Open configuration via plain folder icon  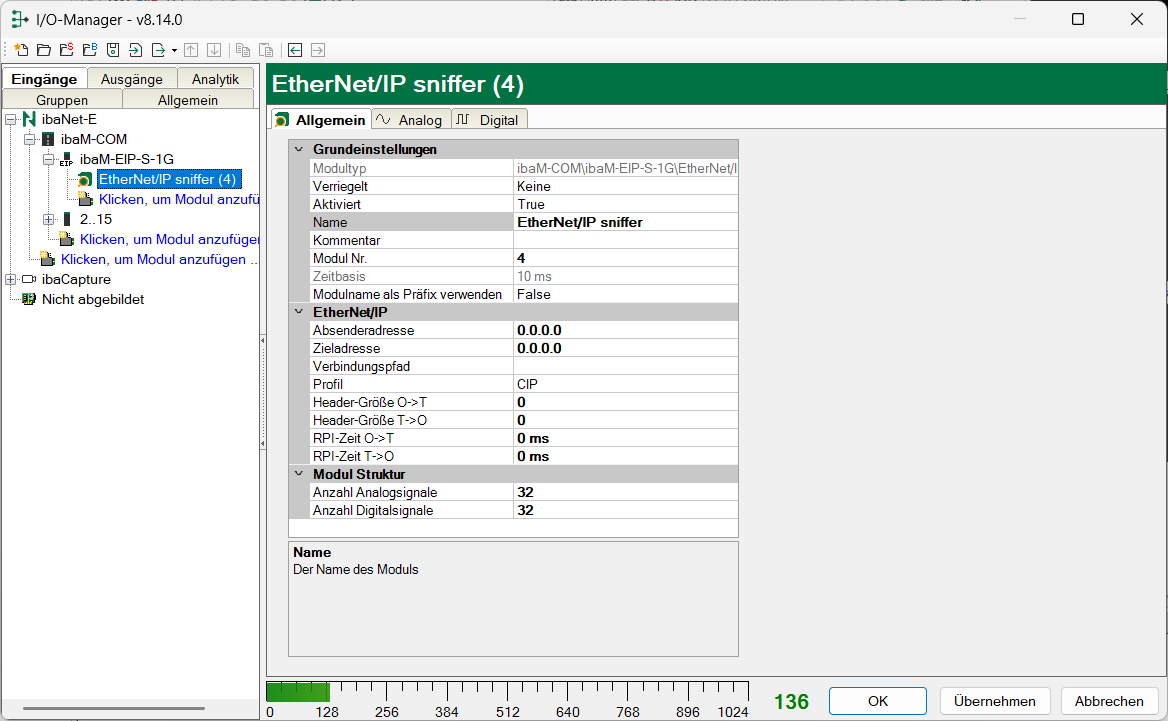[44, 50]
